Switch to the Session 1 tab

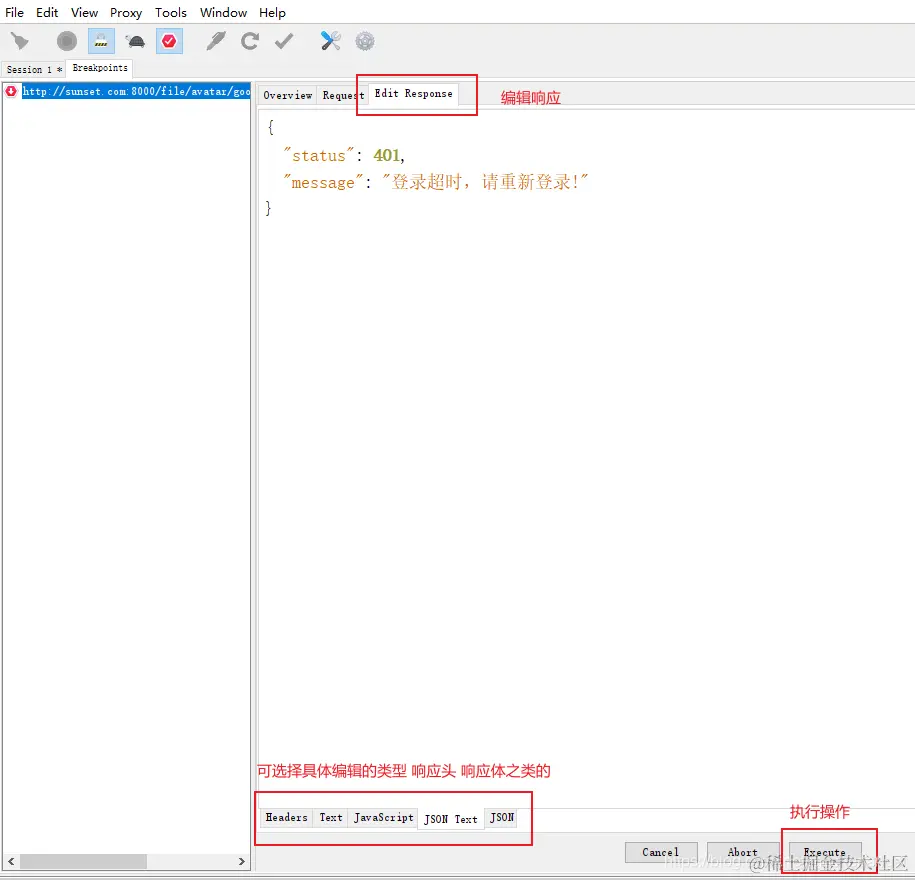pos(33,69)
